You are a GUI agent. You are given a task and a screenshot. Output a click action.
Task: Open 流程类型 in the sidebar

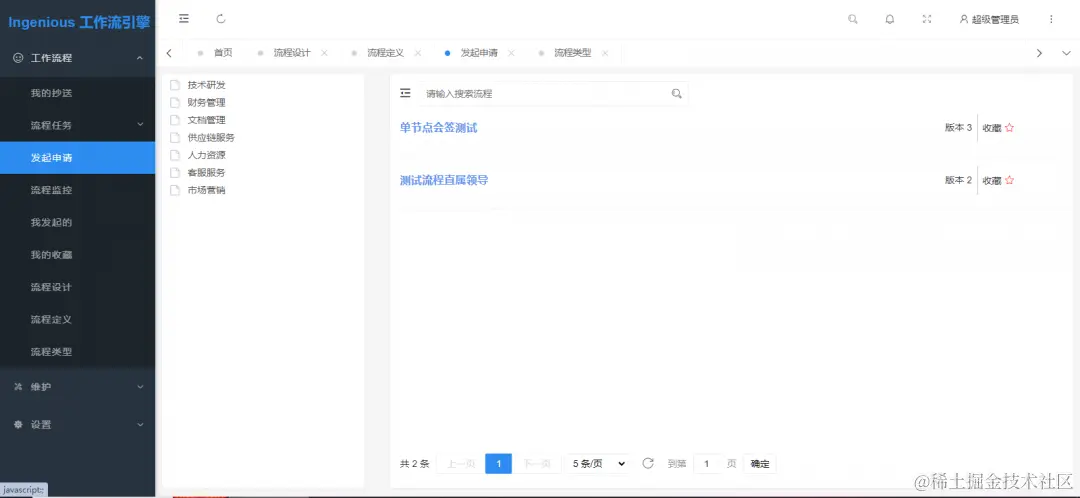coord(77,352)
